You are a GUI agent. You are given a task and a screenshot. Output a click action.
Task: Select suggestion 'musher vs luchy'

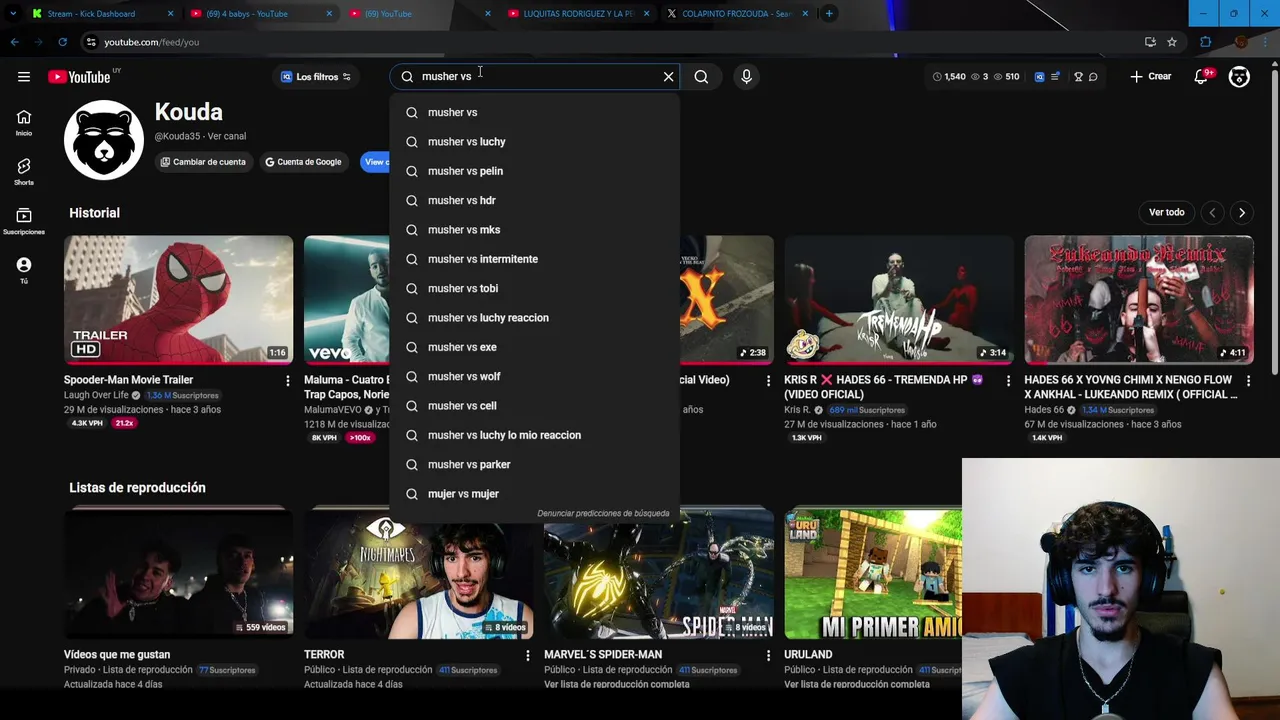[534, 141]
